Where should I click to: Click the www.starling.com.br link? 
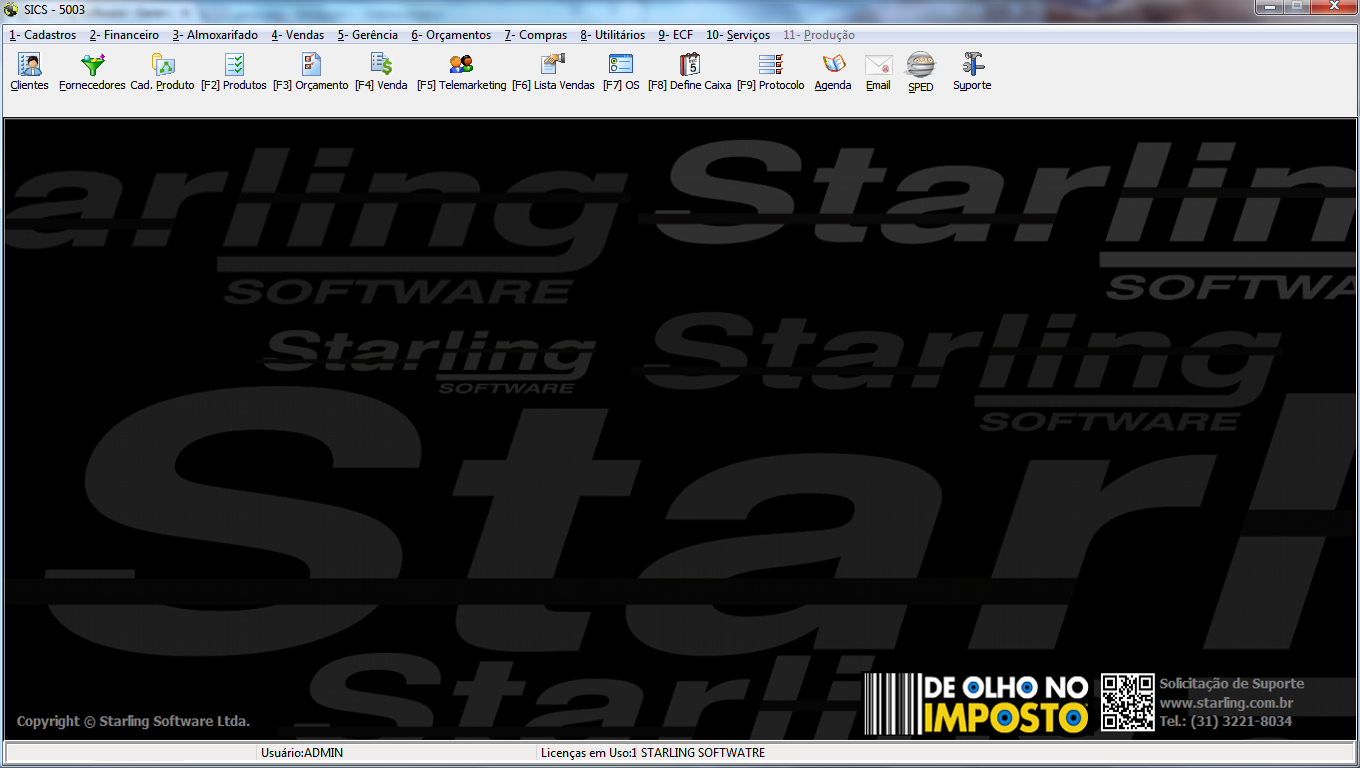click(x=1226, y=703)
